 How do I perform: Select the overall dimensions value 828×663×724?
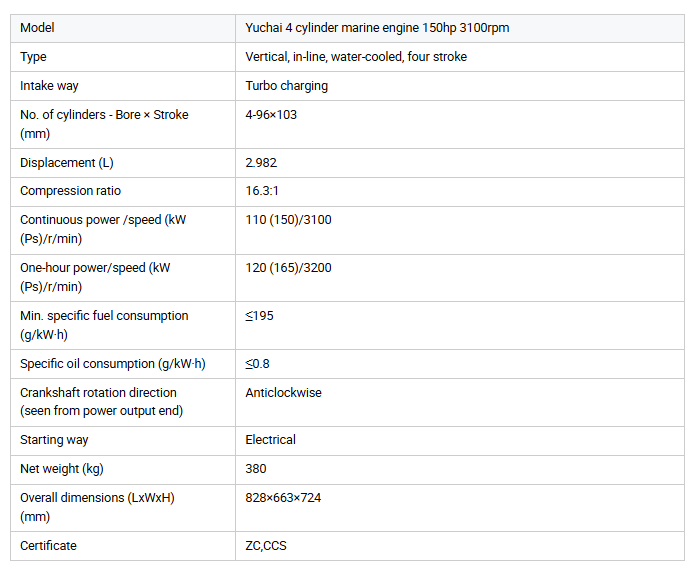[x=283, y=498]
